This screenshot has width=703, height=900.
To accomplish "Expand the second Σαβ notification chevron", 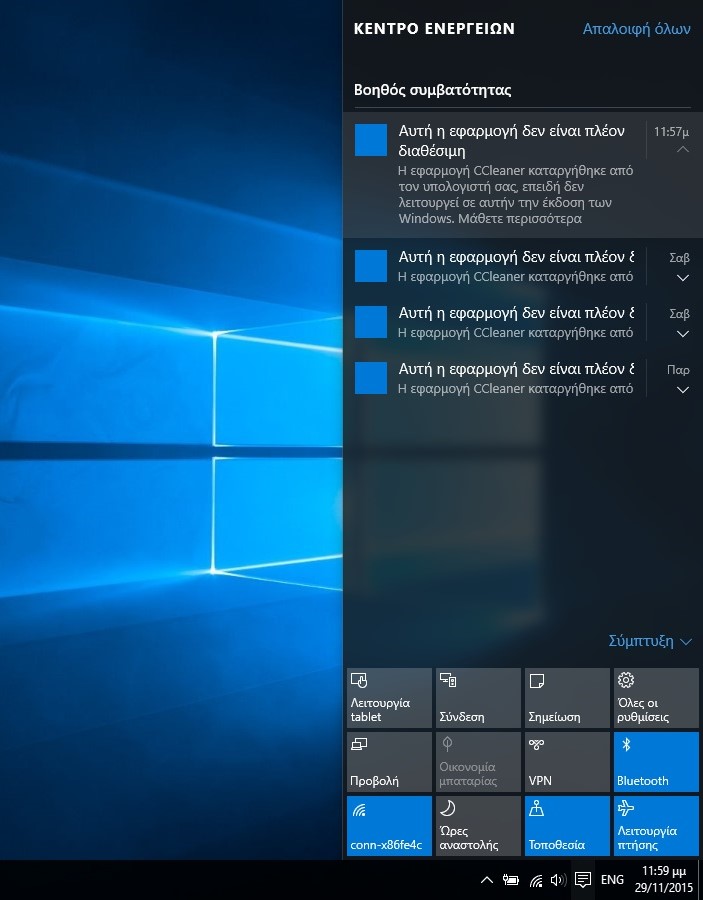I will pyautogui.click(x=682, y=334).
